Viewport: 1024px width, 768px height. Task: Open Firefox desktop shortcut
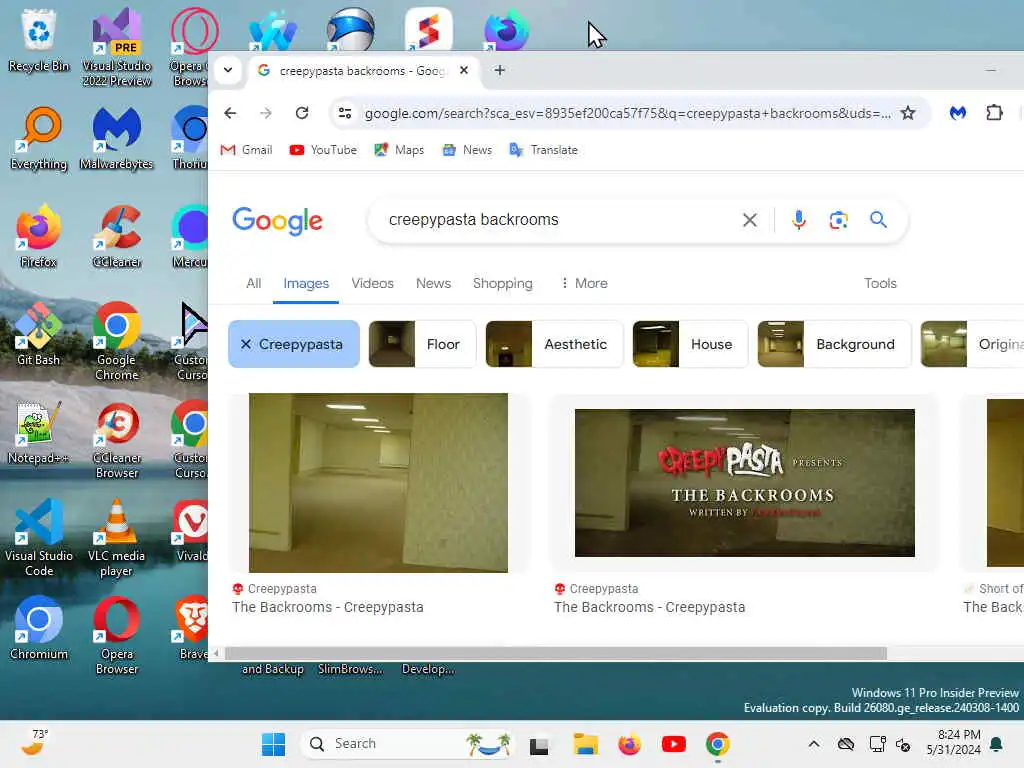(39, 236)
